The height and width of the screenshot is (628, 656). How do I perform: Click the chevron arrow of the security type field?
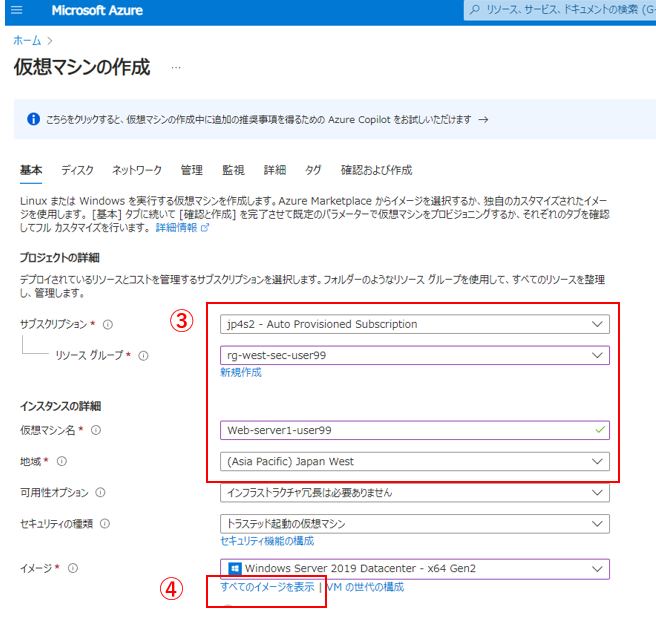point(597,524)
